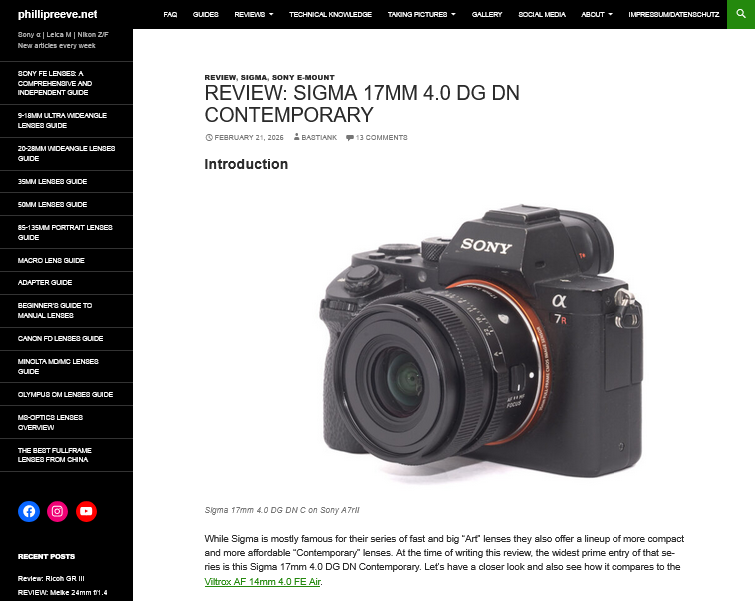Open the FAQ menu item
Screen dimensions: 756x601
[x=170, y=14]
